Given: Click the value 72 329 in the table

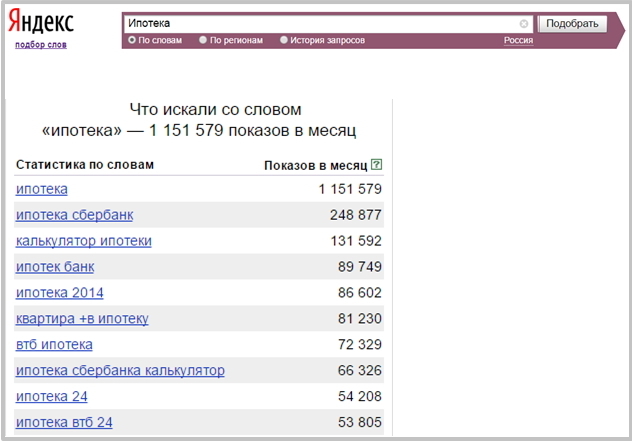Looking at the screenshot, I should point(360,344).
